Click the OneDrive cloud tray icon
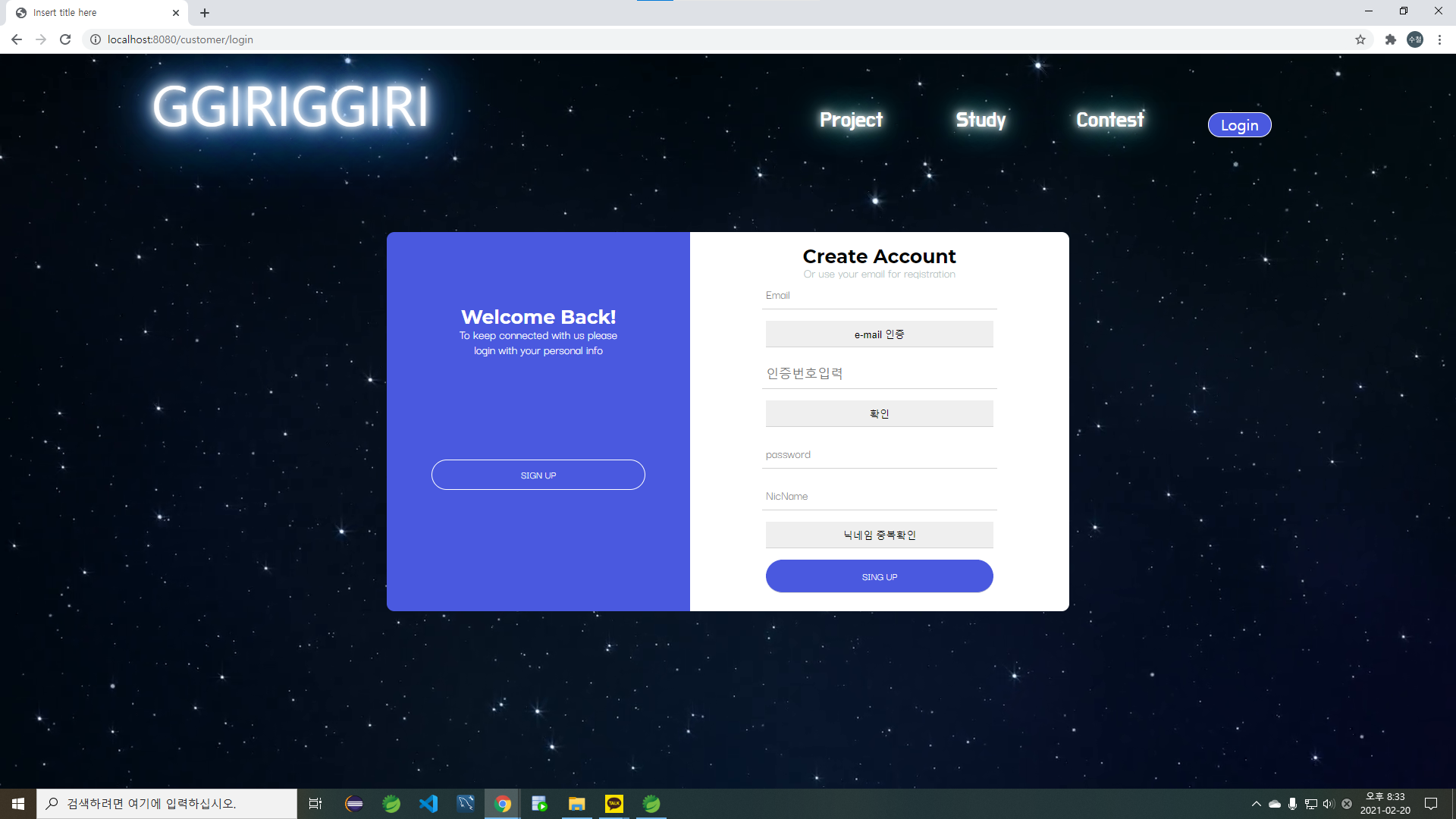Screen dimensions: 1456x819 1275,804
